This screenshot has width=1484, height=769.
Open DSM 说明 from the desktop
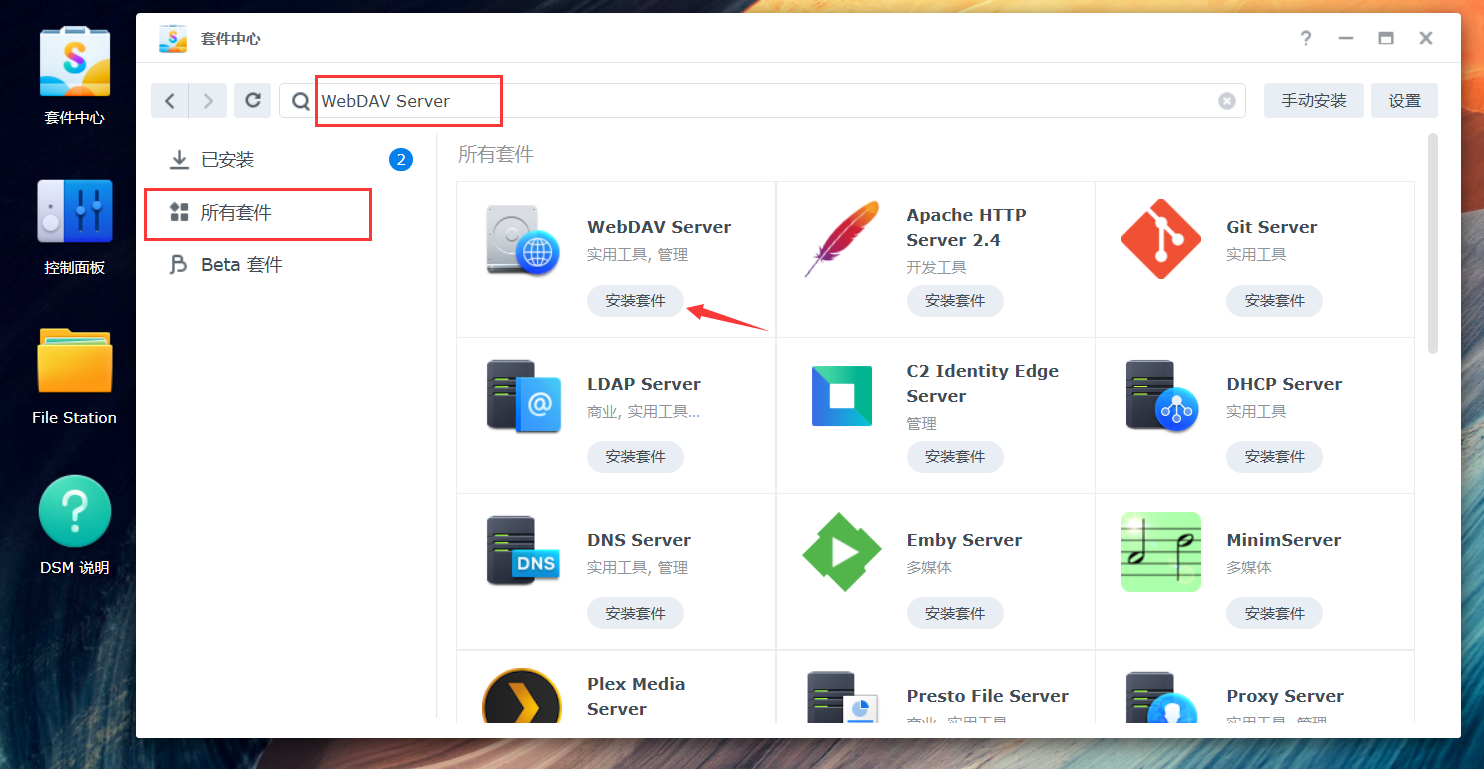[74, 510]
